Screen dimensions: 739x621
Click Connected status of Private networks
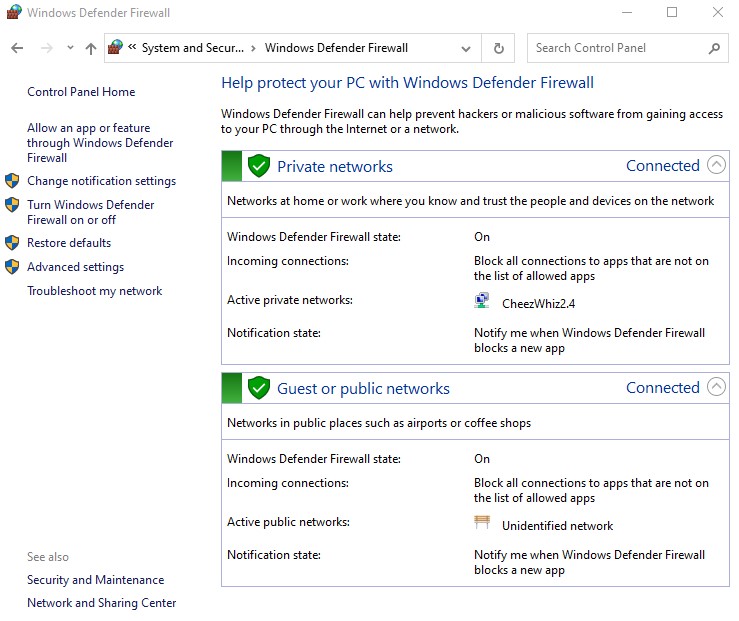pos(663,165)
